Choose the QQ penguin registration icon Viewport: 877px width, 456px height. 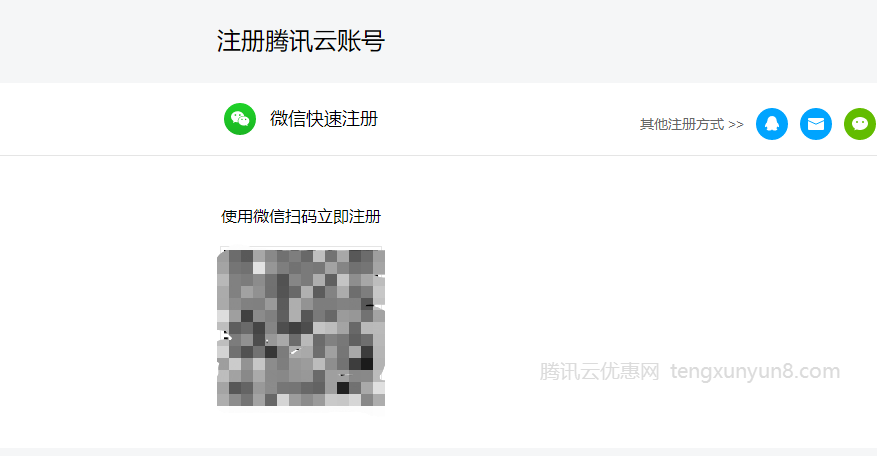click(x=772, y=124)
